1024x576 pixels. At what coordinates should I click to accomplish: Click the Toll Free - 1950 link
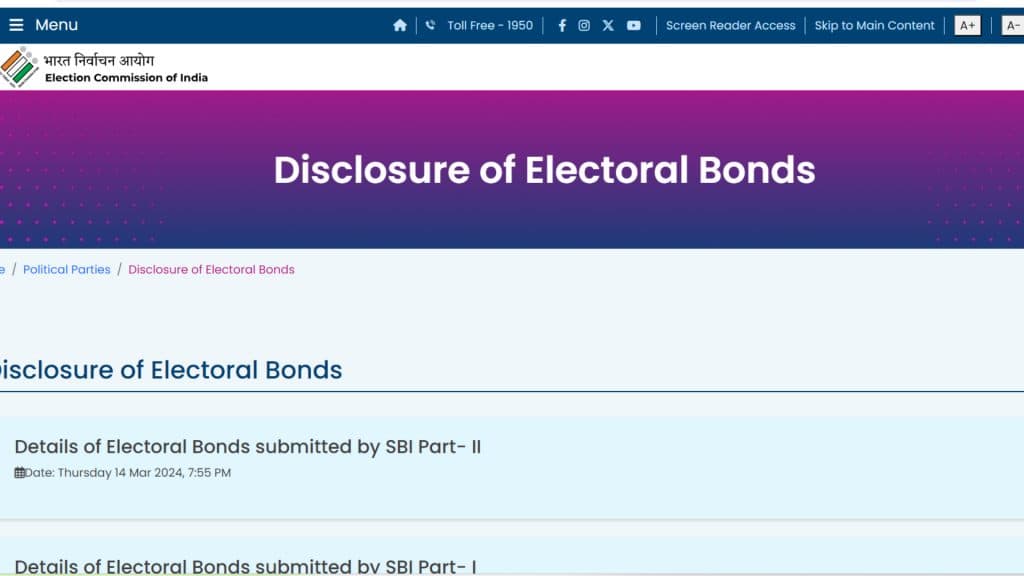click(x=488, y=25)
